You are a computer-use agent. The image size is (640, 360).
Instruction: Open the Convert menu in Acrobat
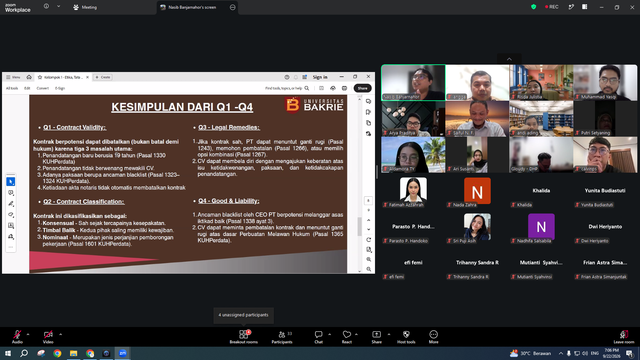coord(42,88)
